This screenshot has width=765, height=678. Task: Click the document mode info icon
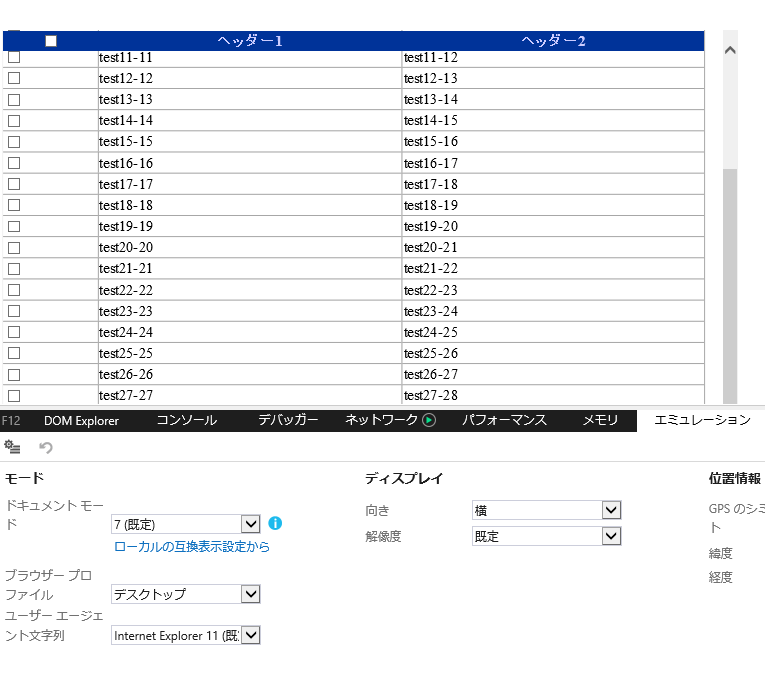coord(275,523)
